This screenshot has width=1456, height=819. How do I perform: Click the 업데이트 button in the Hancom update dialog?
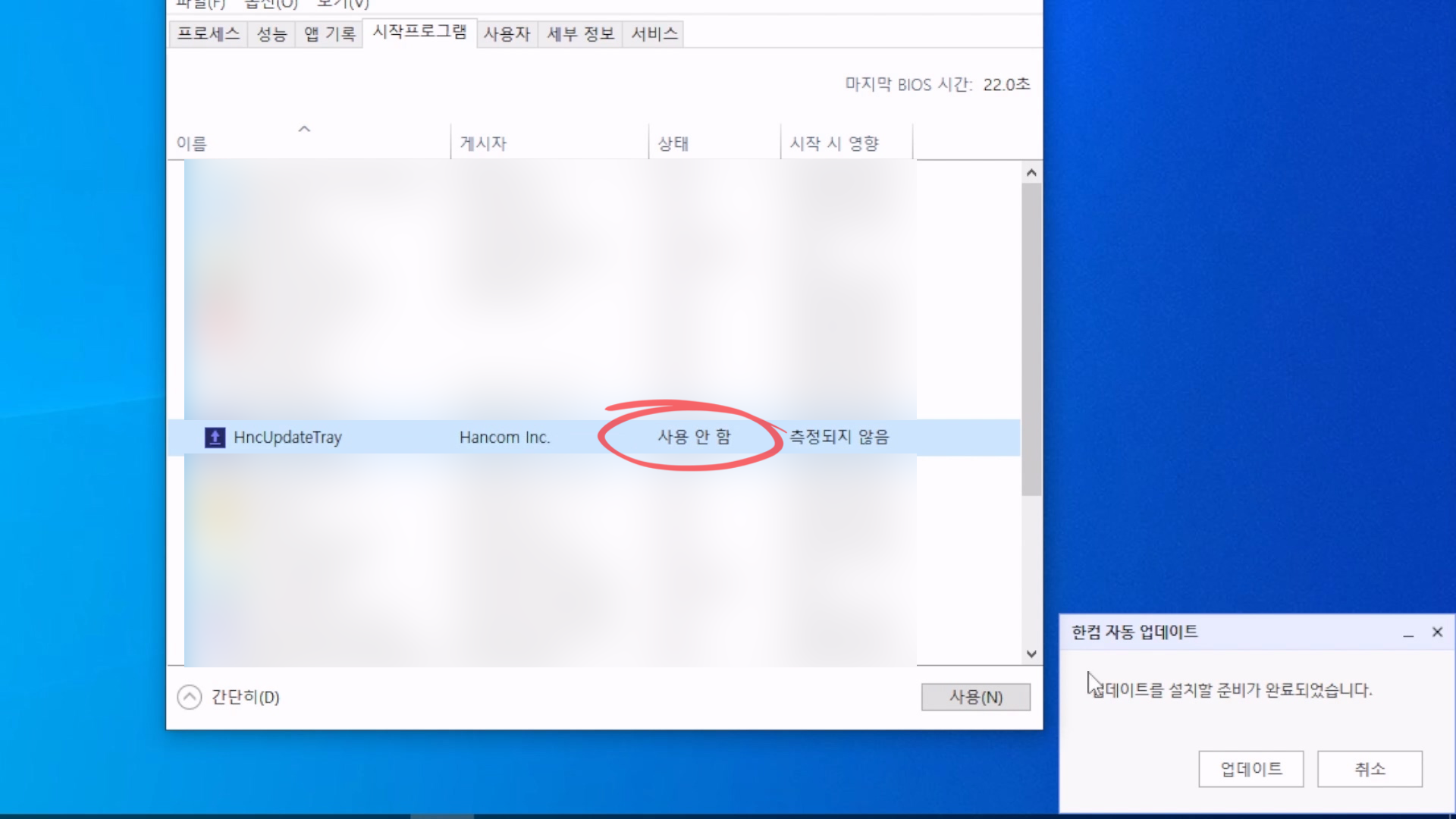pos(1250,769)
